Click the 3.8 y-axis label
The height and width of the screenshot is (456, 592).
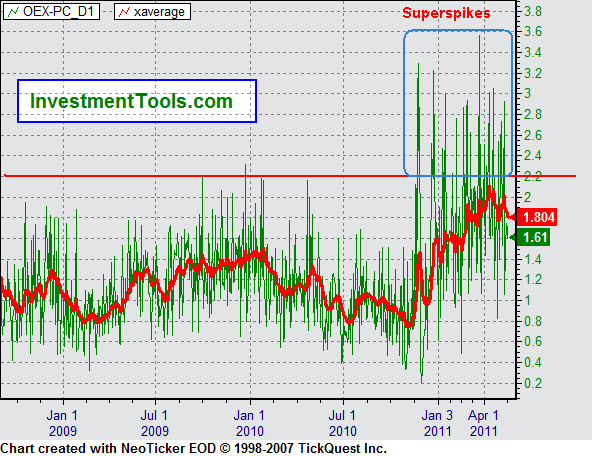[x=533, y=11]
